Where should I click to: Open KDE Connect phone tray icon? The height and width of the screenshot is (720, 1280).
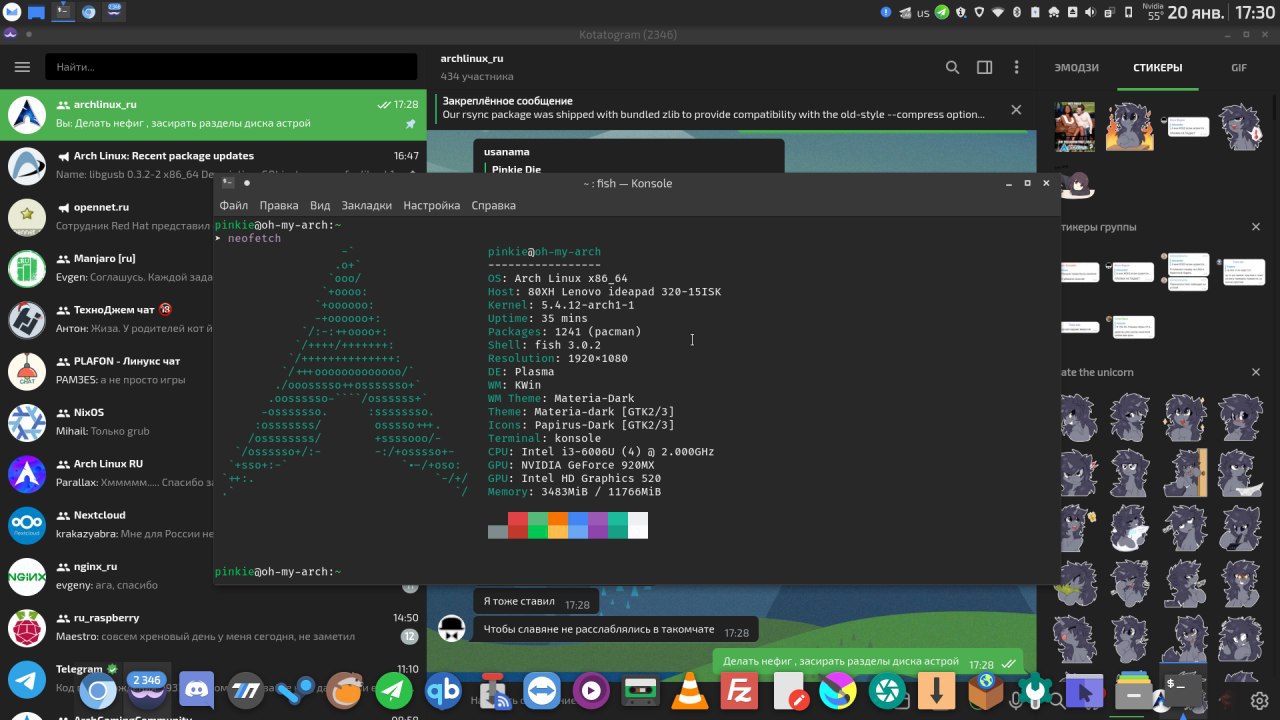1128,12
